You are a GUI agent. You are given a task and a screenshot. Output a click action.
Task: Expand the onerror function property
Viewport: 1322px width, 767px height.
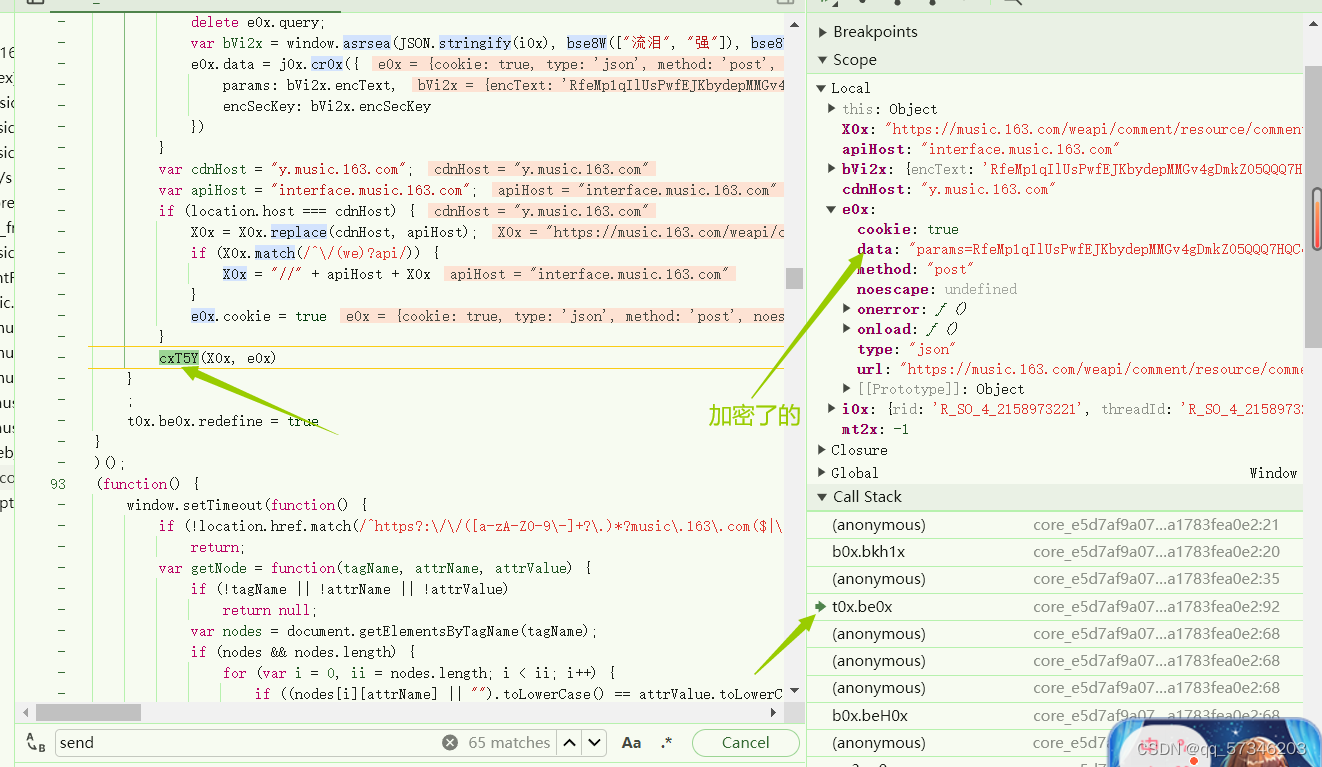847,309
